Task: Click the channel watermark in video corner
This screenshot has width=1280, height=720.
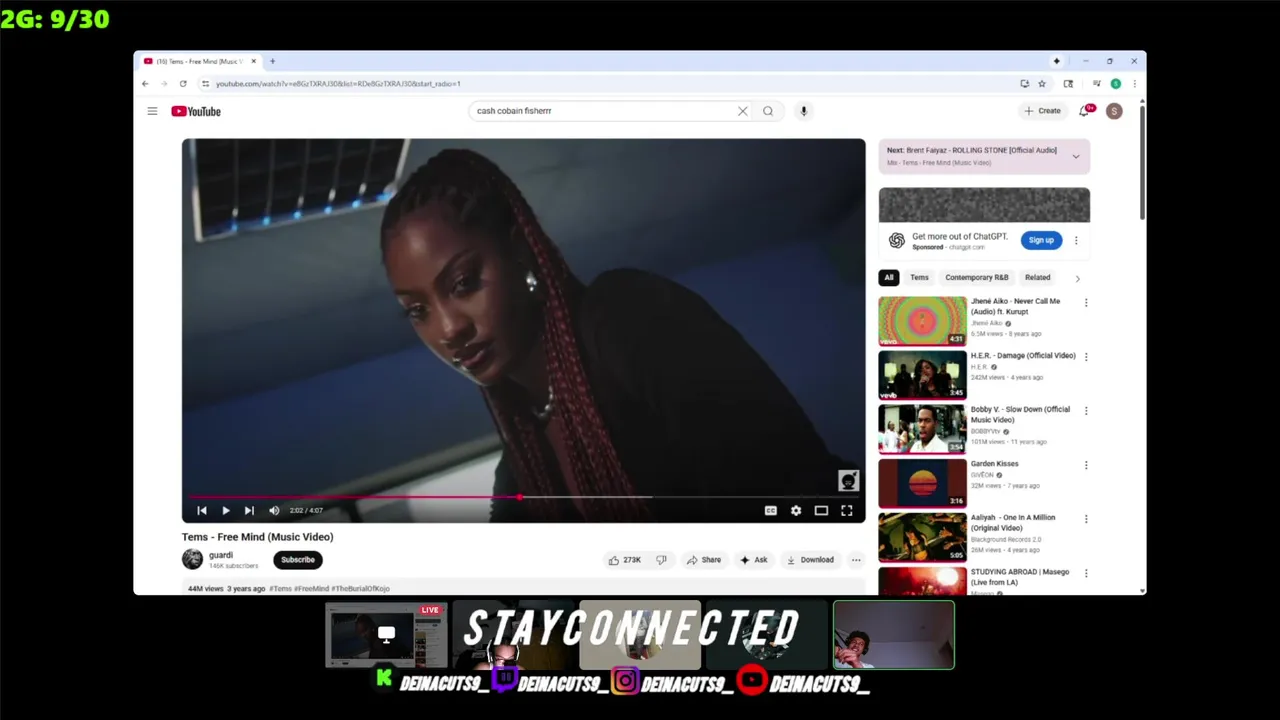Action: [848, 481]
